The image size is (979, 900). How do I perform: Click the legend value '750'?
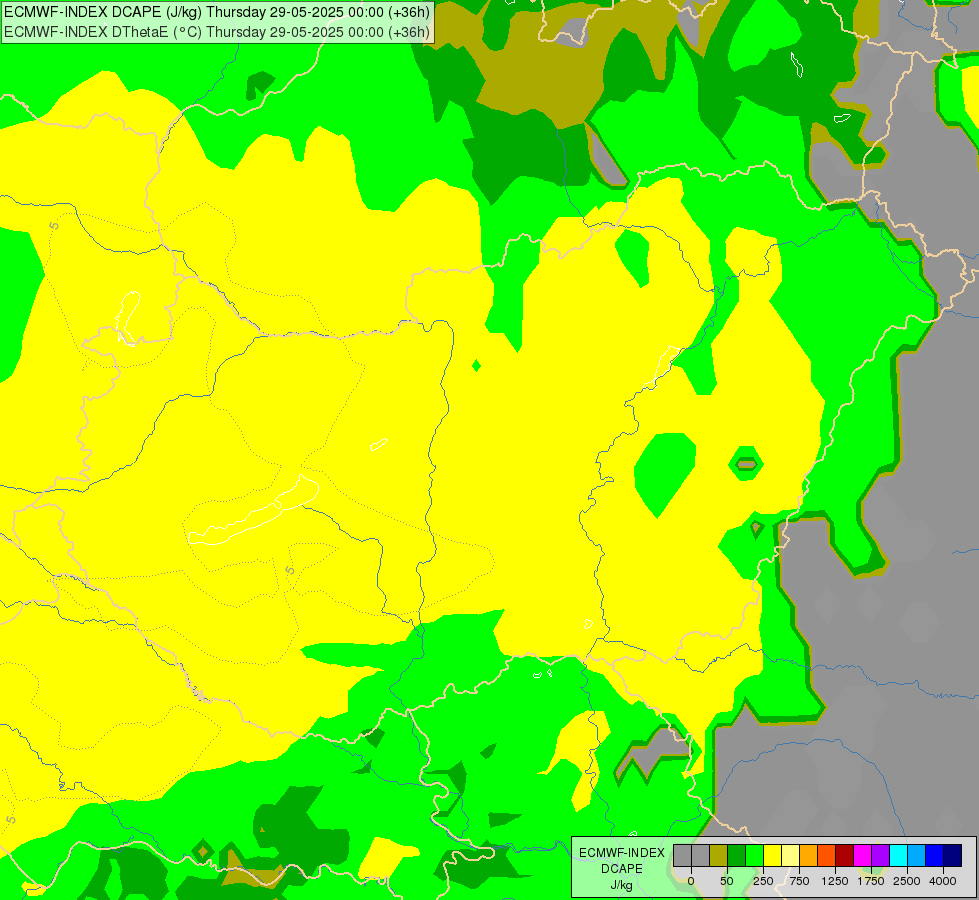[799, 881]
